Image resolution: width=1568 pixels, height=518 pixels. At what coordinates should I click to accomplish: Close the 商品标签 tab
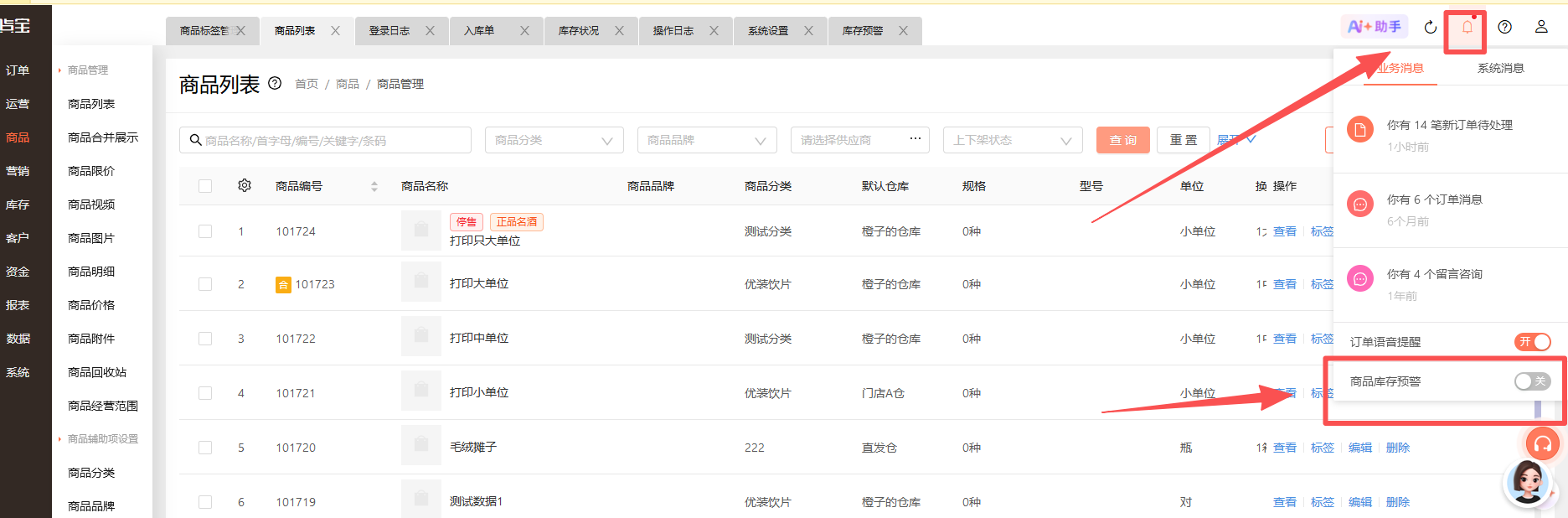click(x=241, y=31)
